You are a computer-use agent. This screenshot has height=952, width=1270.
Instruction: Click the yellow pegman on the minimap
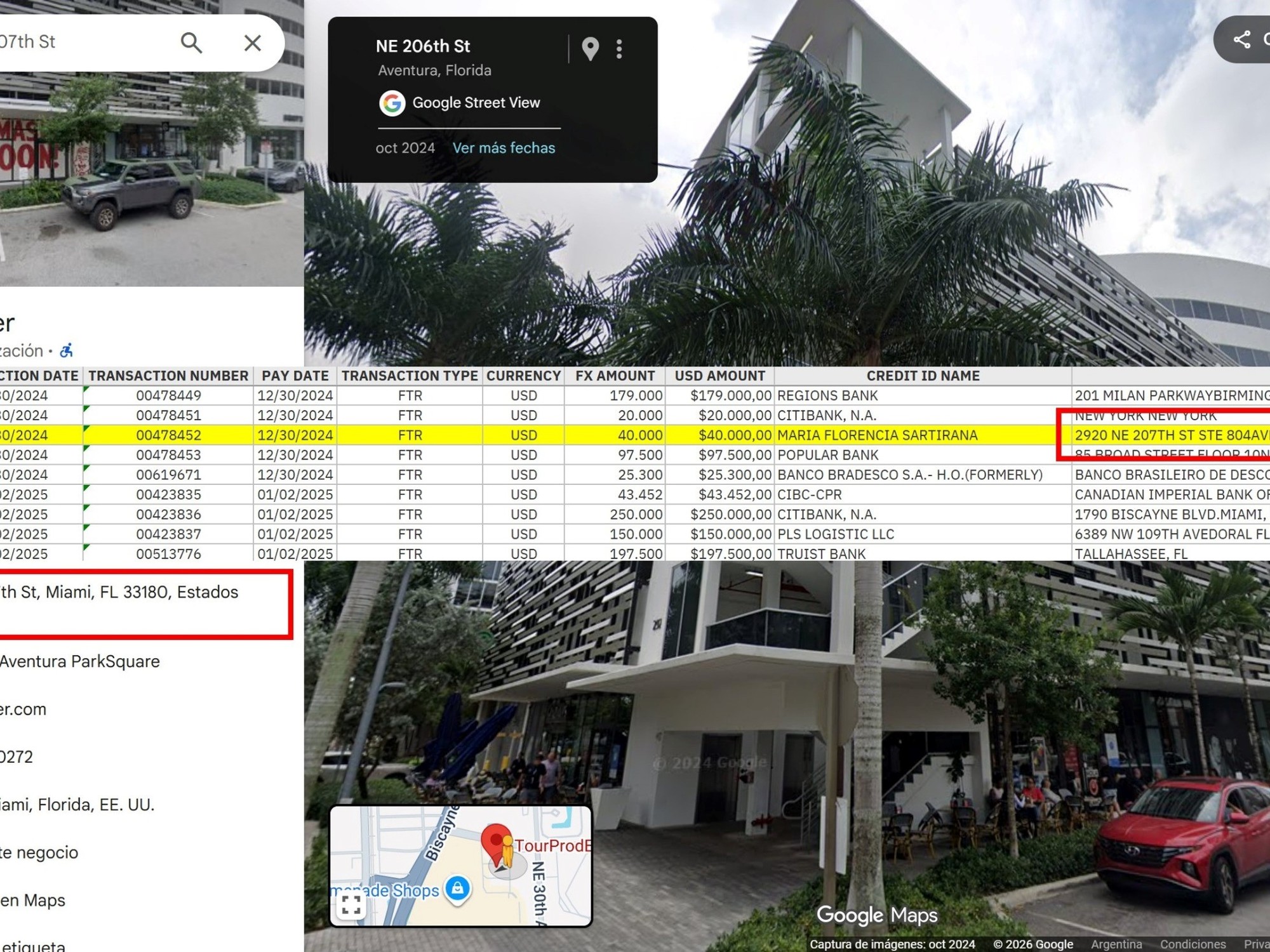(507, 852)
